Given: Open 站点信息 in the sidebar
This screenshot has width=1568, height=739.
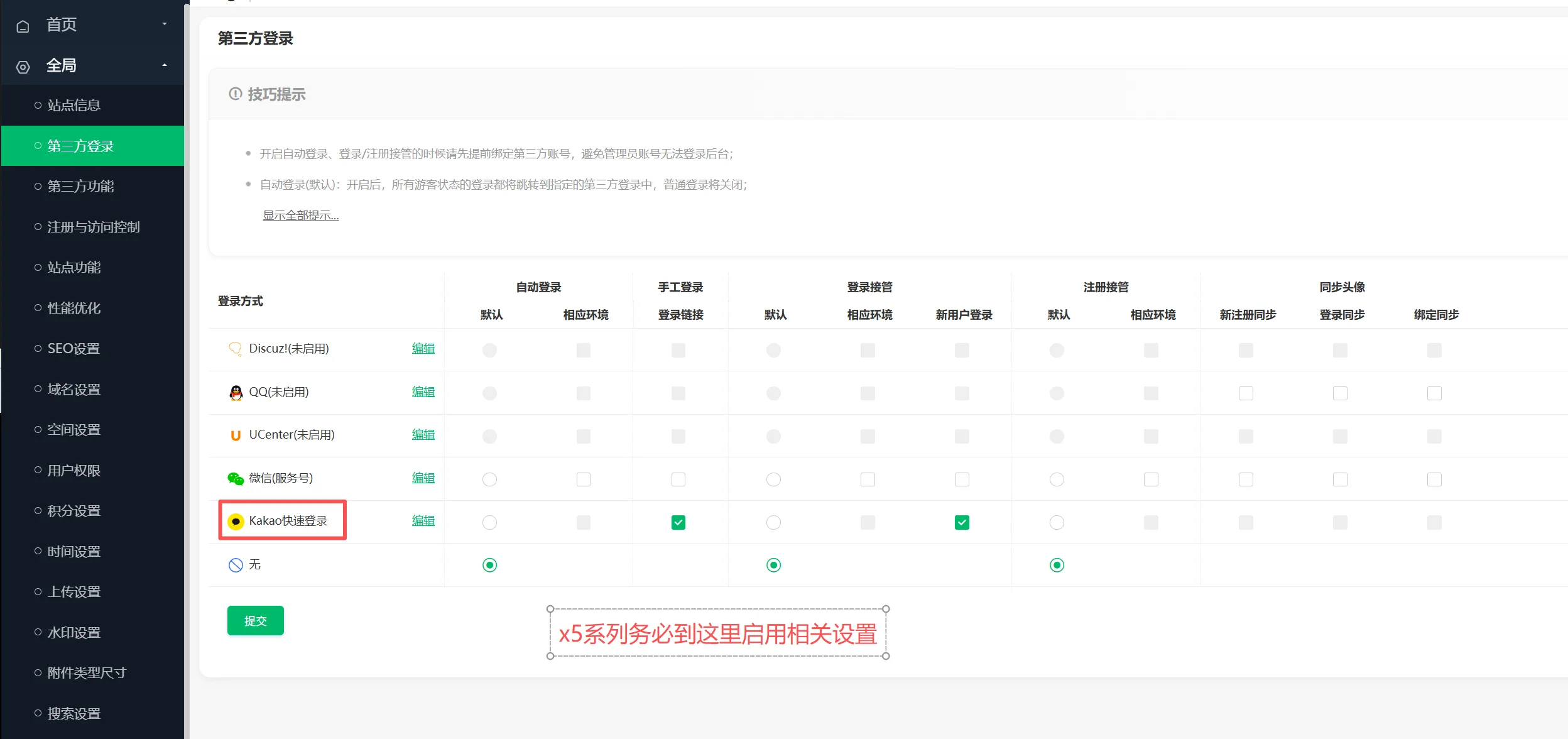Looking at the screenshot, I should (x=92, y=105).
